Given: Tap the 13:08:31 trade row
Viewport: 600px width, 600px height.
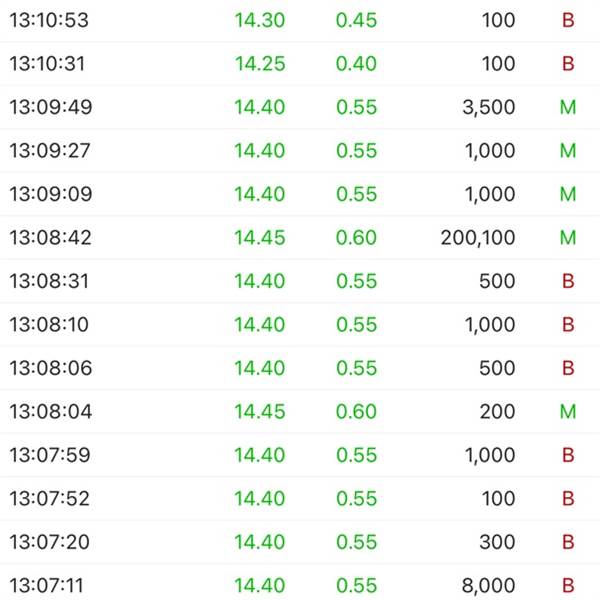Looking at the screenshot, I should tap(300, 281).
